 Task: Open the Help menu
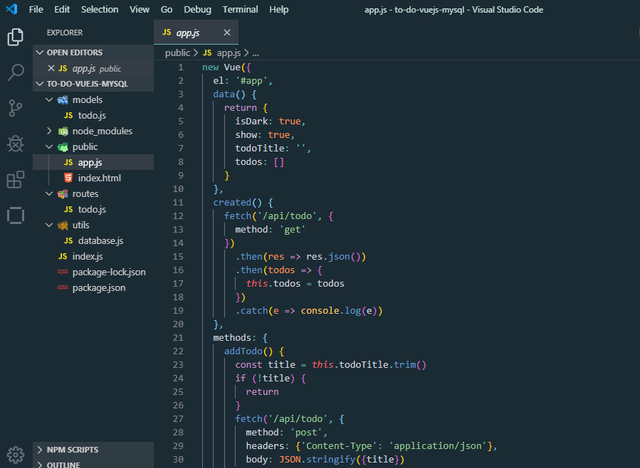279,9
